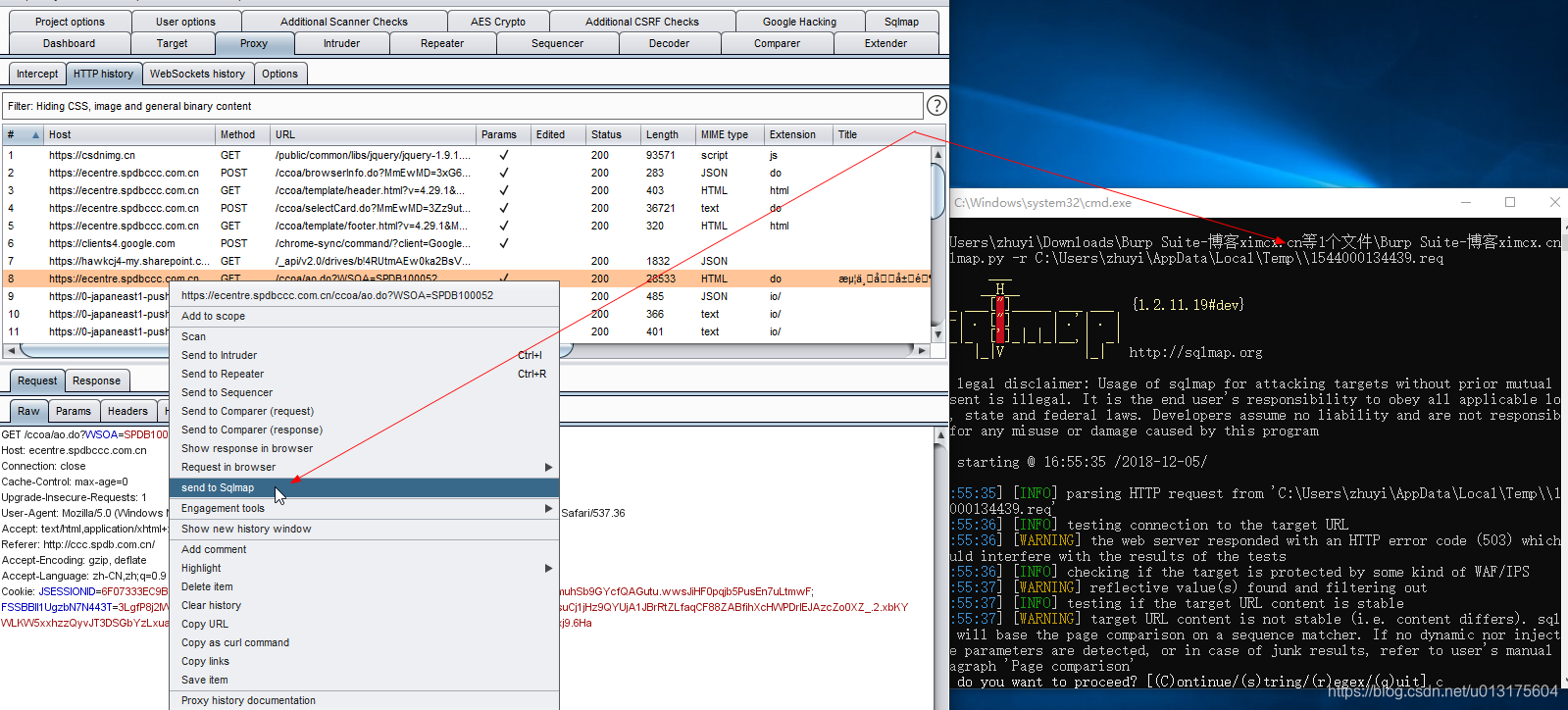The width and height of the screenshot is (1568, 710).
Task: Select Clear history menu entry
Action: tap(364, 605)
